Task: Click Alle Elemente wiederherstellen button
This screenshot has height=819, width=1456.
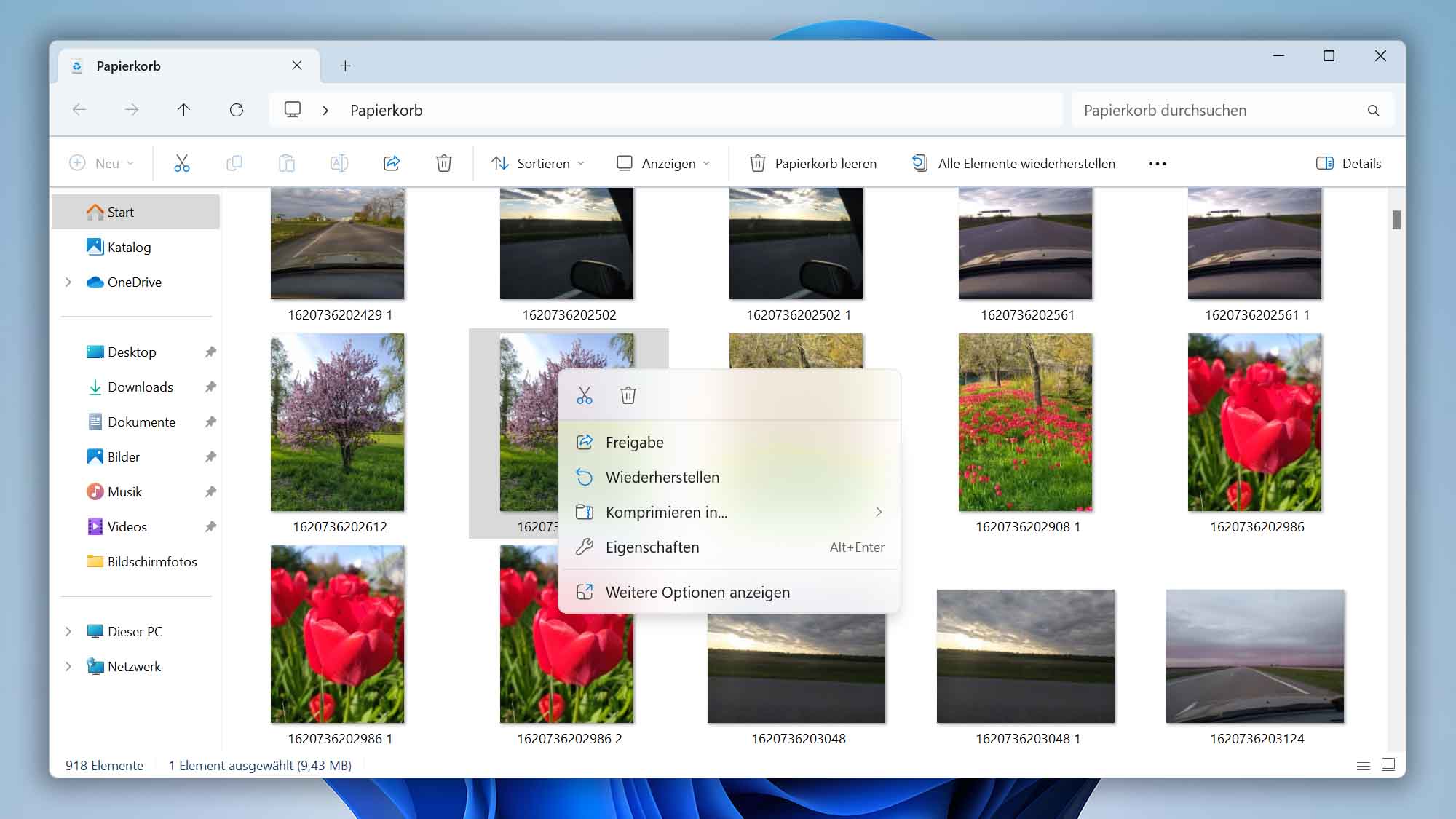Action: click(x=1014, y=163)
